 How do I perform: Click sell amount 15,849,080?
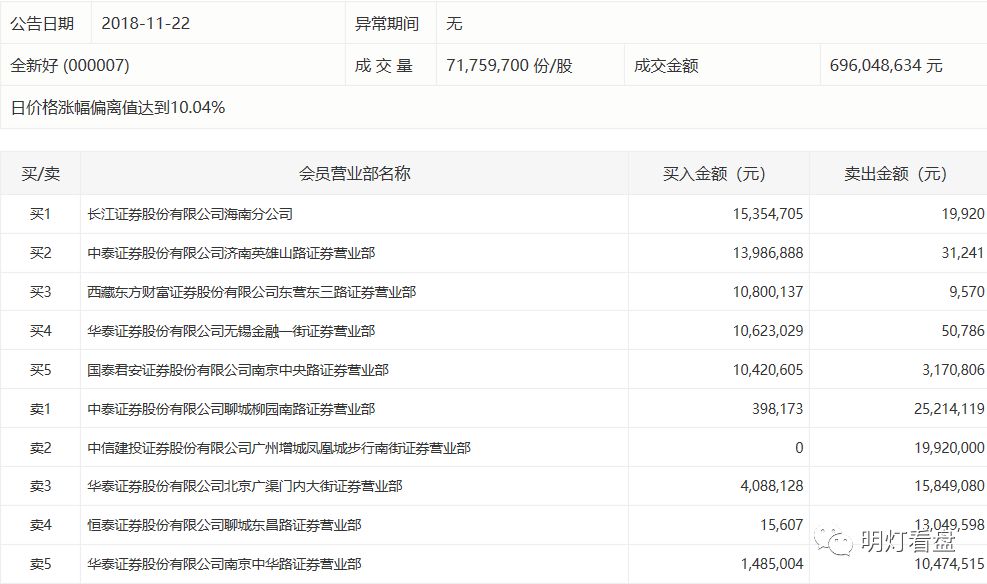coord(949,486)
